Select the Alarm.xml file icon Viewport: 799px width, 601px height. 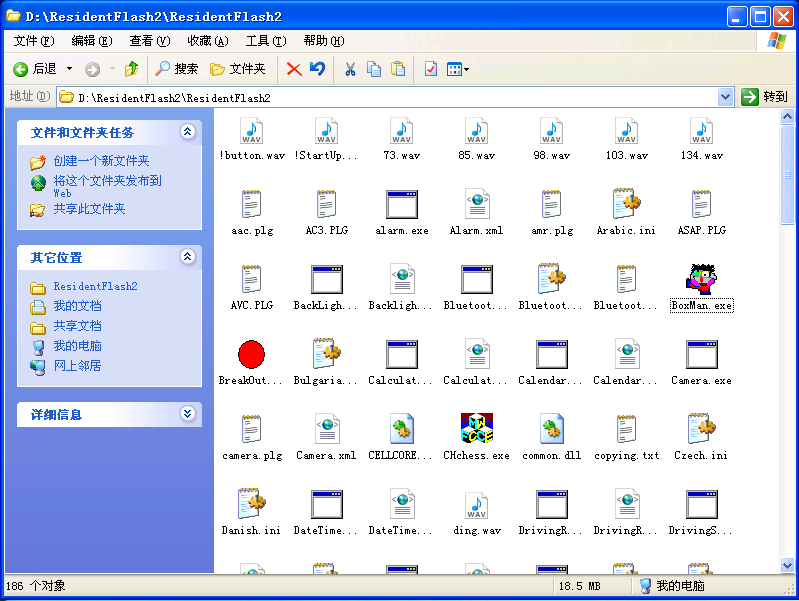click(x=477, y=204)
